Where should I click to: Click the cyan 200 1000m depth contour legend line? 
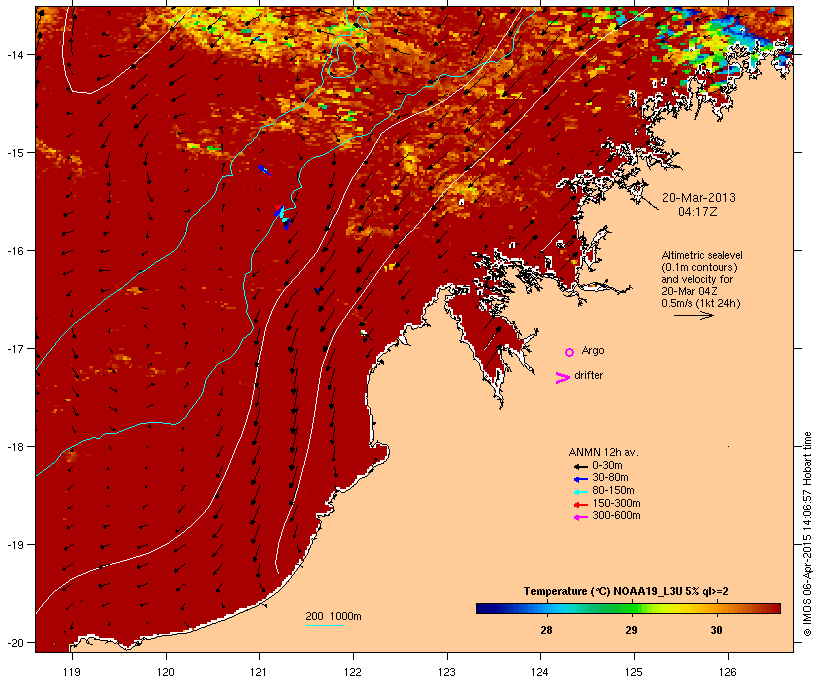click(x=325, y=625)
